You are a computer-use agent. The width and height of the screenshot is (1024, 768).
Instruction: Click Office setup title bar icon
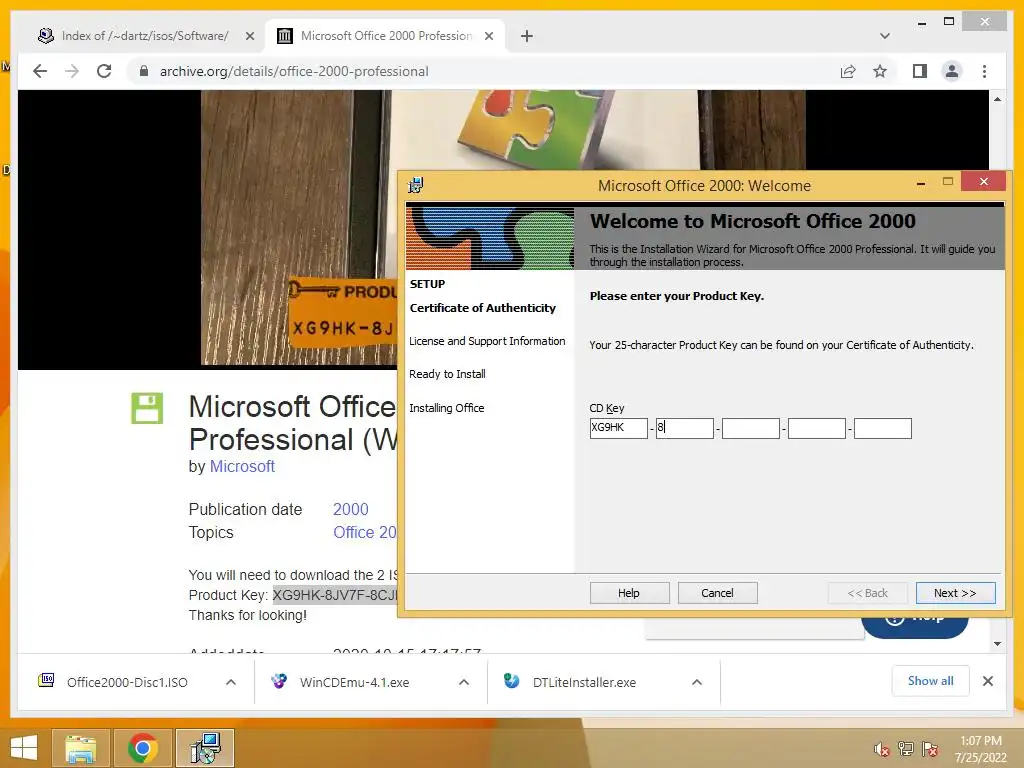coord(416,185)
